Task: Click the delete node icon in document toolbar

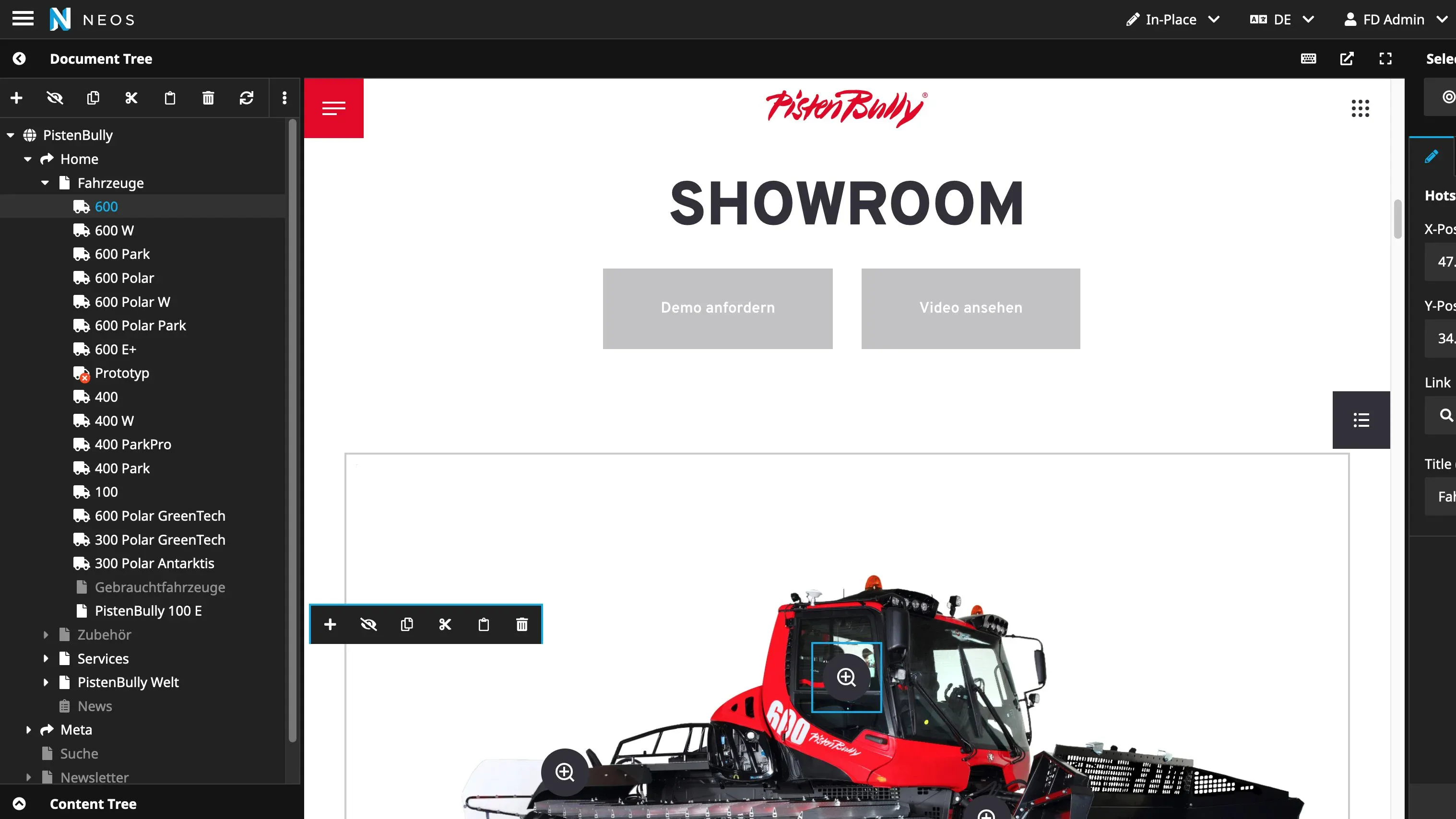Action: click(208, 97)
